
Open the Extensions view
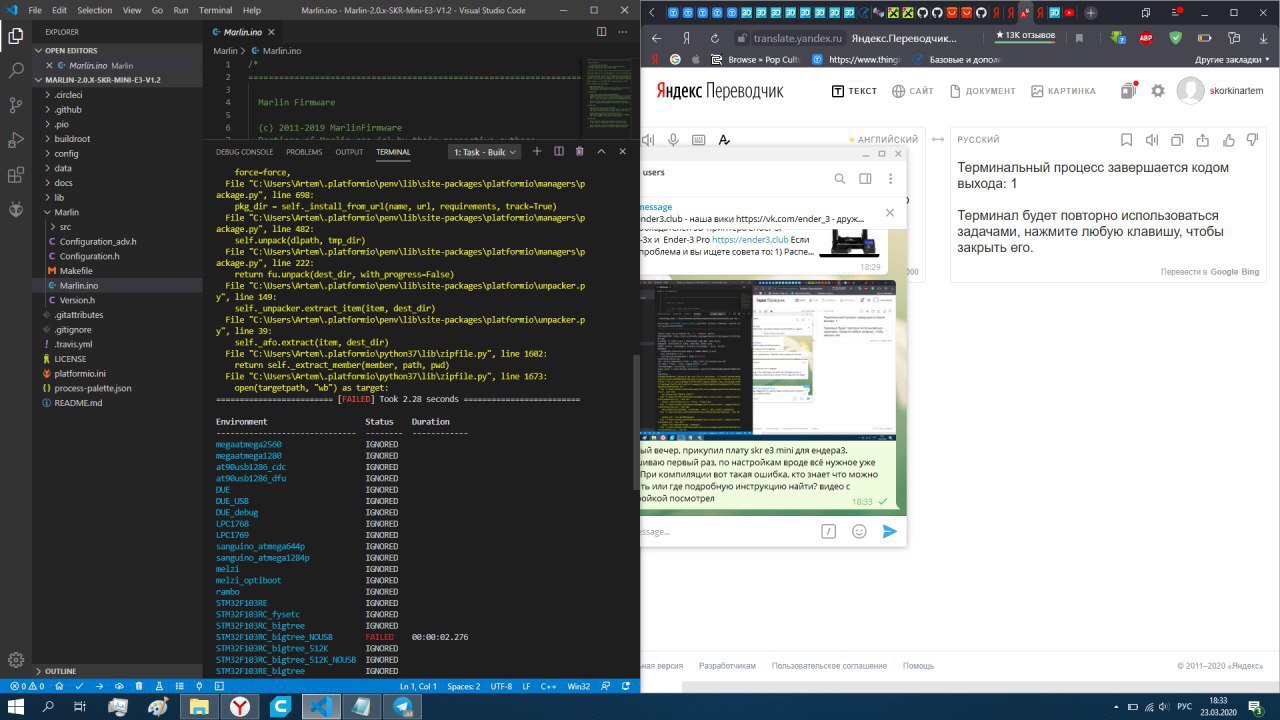click(15, 175)
